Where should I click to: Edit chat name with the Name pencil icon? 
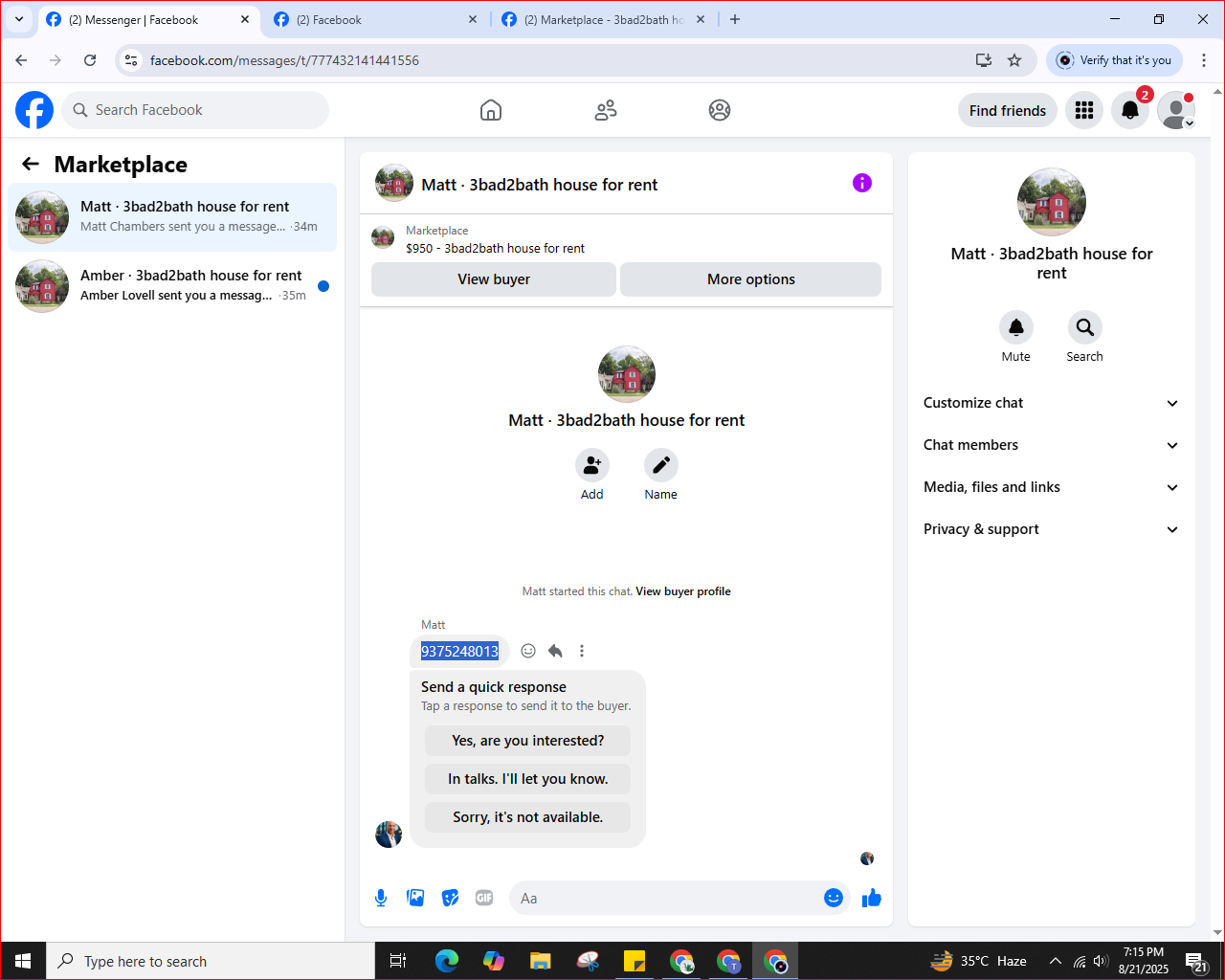click(x=661, y=465)
